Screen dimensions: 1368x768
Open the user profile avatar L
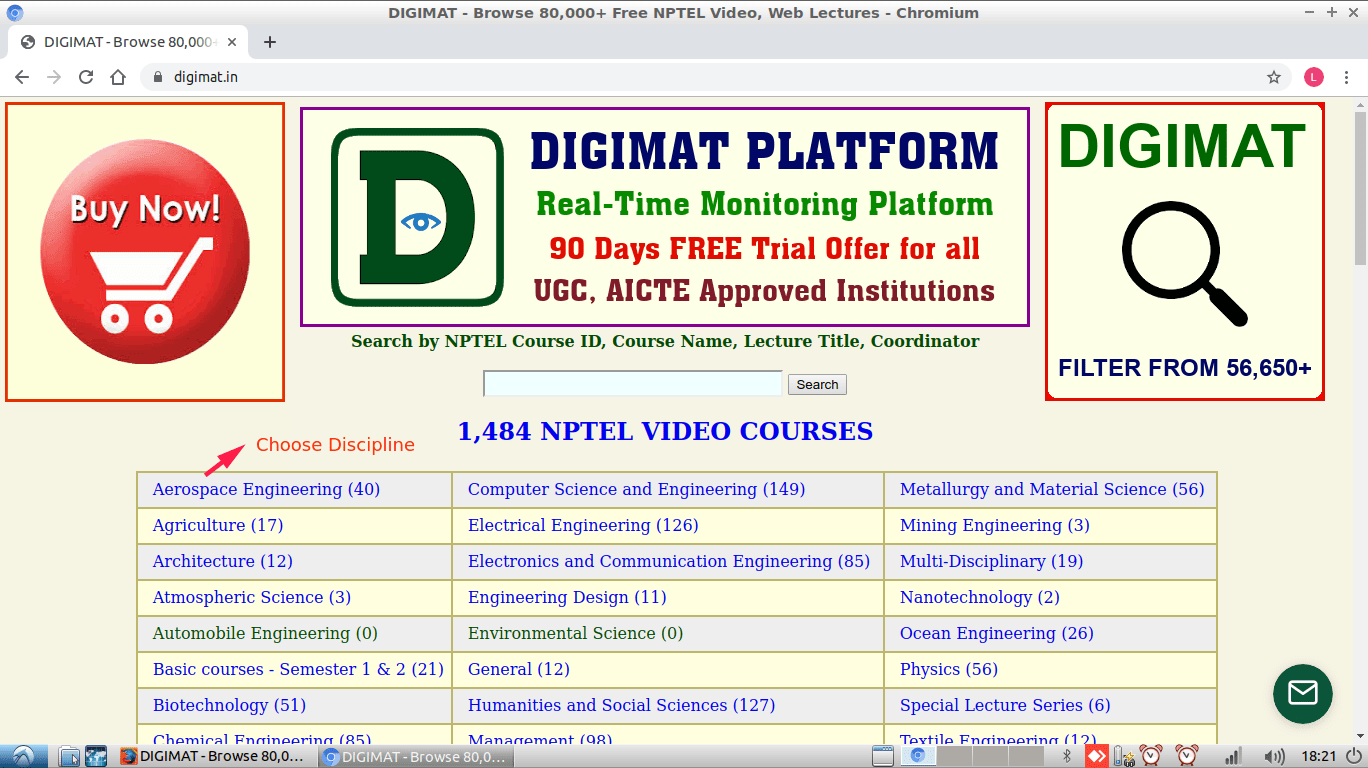point(1314,77)
